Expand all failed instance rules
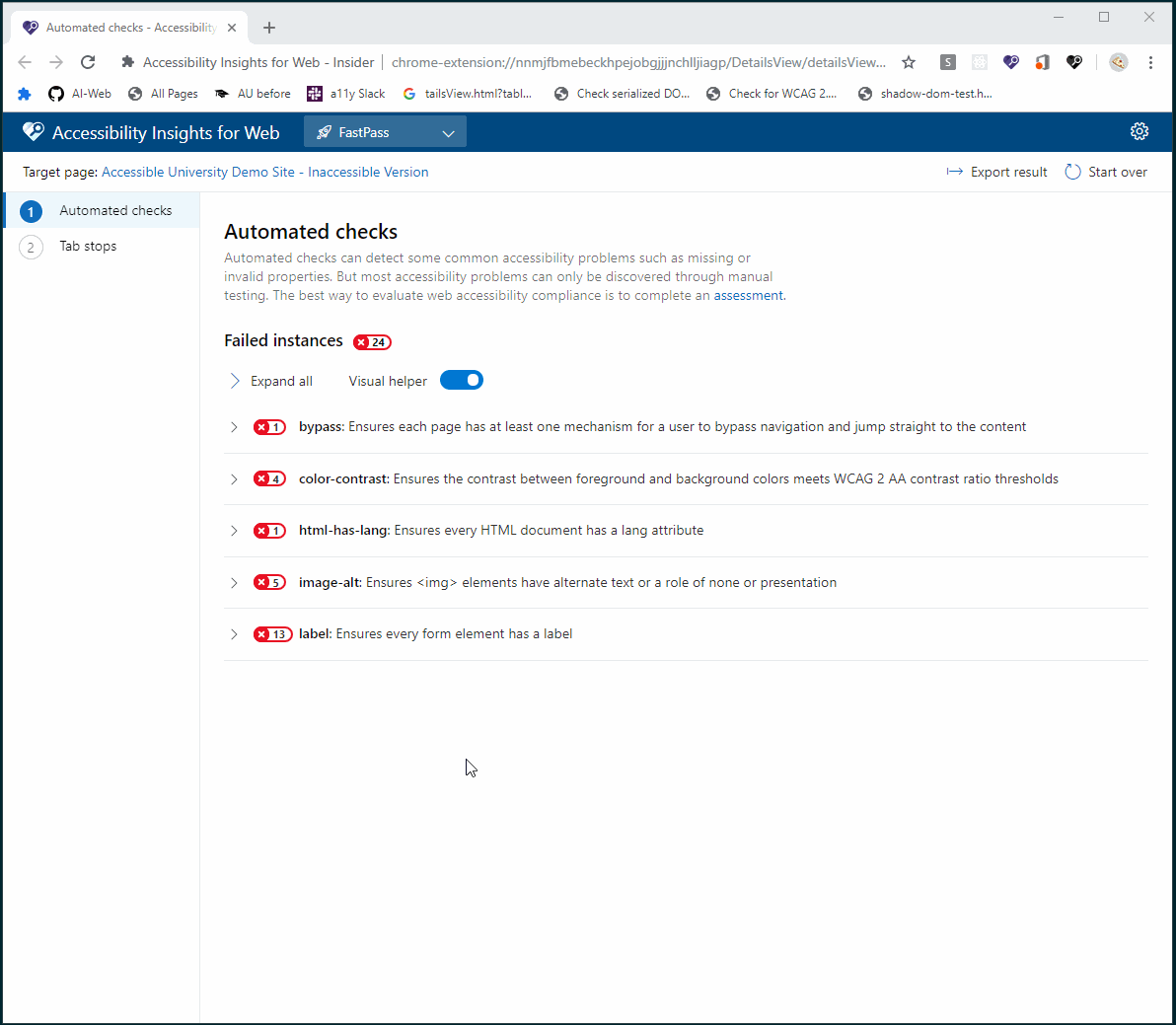1176x1025 pixels. (270, 381)
